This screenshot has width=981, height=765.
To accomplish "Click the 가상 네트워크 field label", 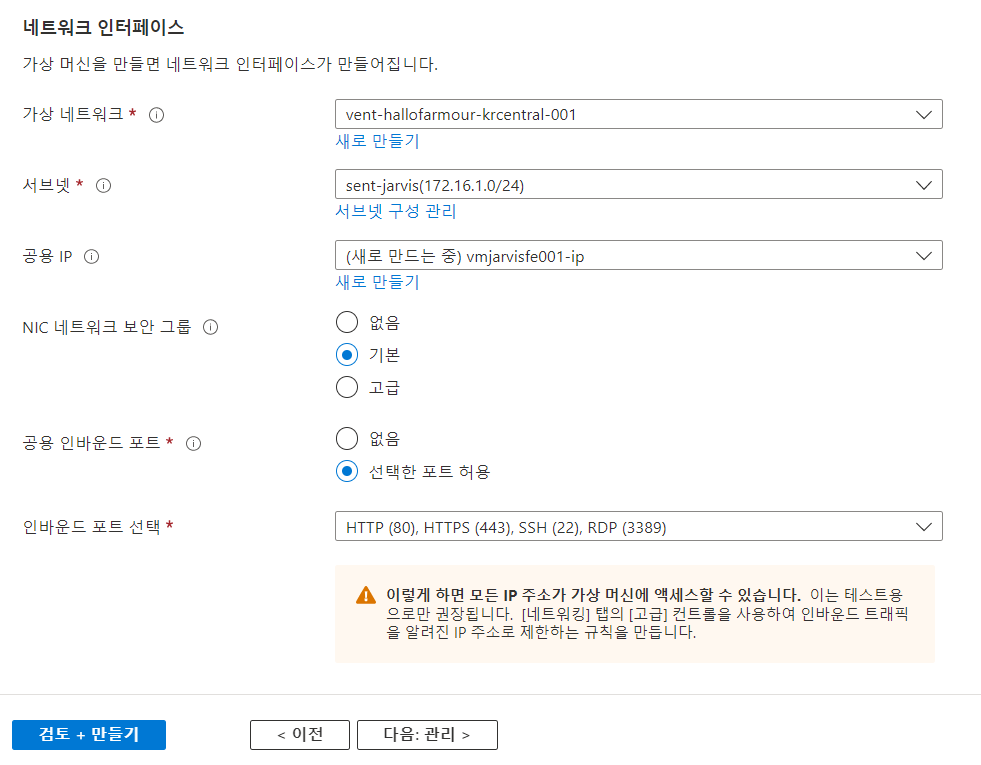I will click(73, 114).
